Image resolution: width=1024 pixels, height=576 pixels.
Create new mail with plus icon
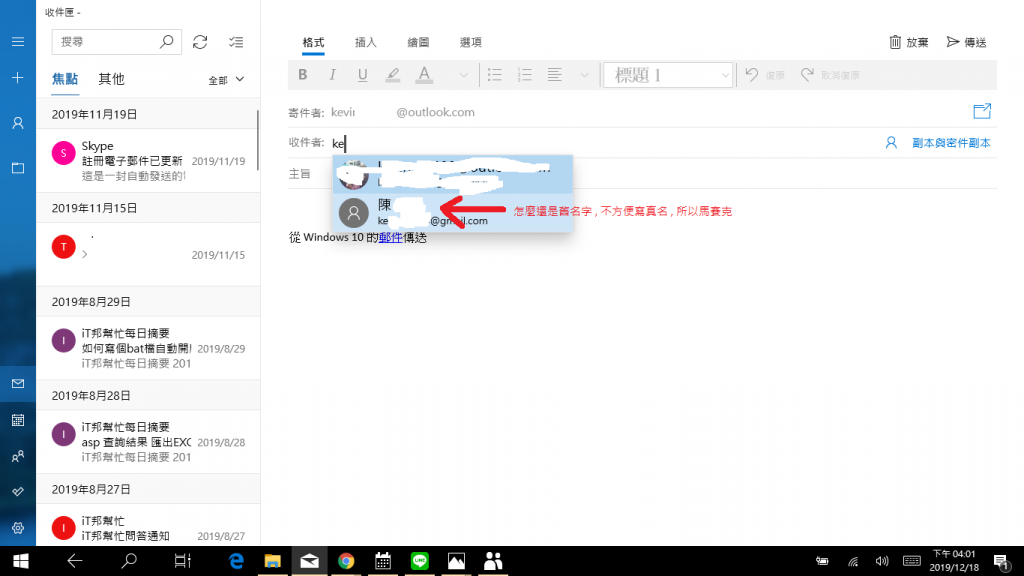click(18, 78)
